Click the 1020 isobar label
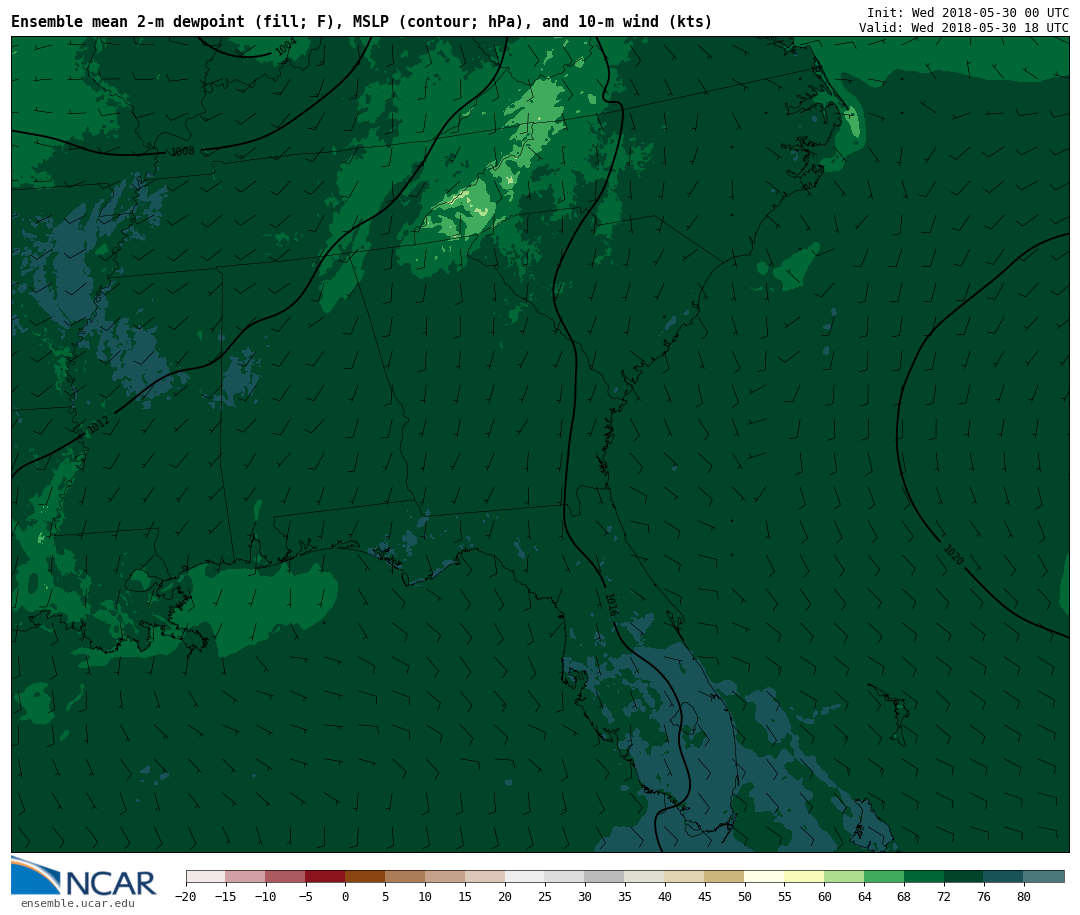 953,555
